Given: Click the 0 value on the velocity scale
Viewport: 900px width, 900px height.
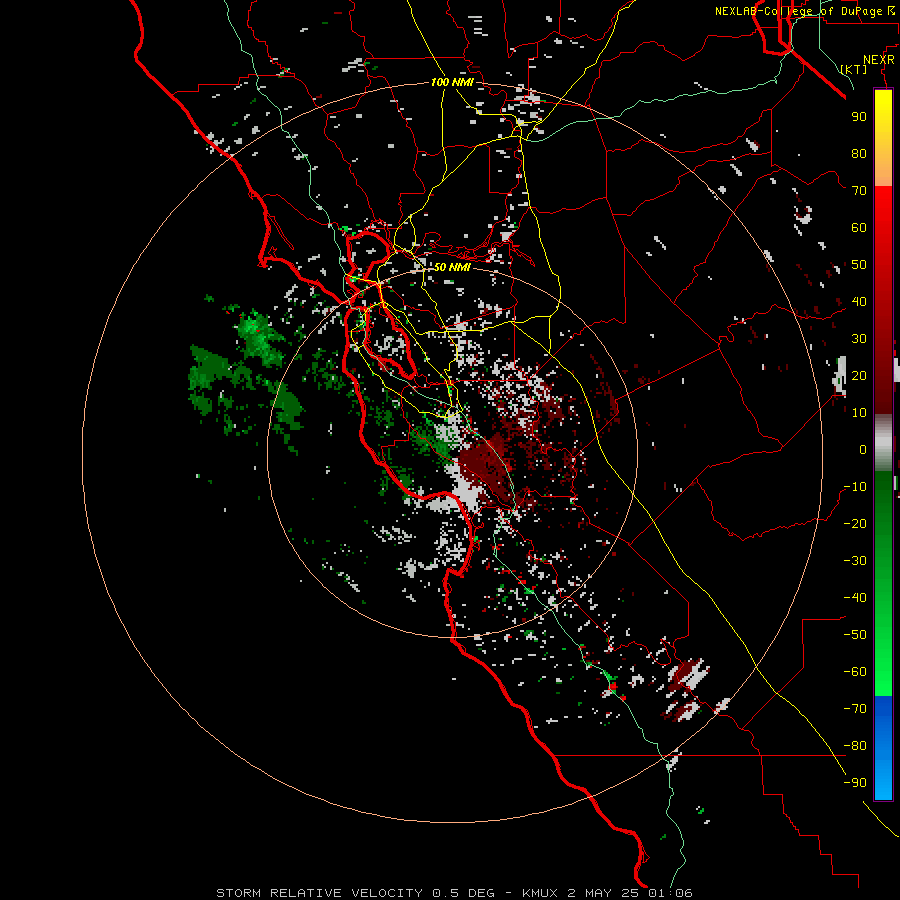Looking at the screenshot, I should (863, 449).
